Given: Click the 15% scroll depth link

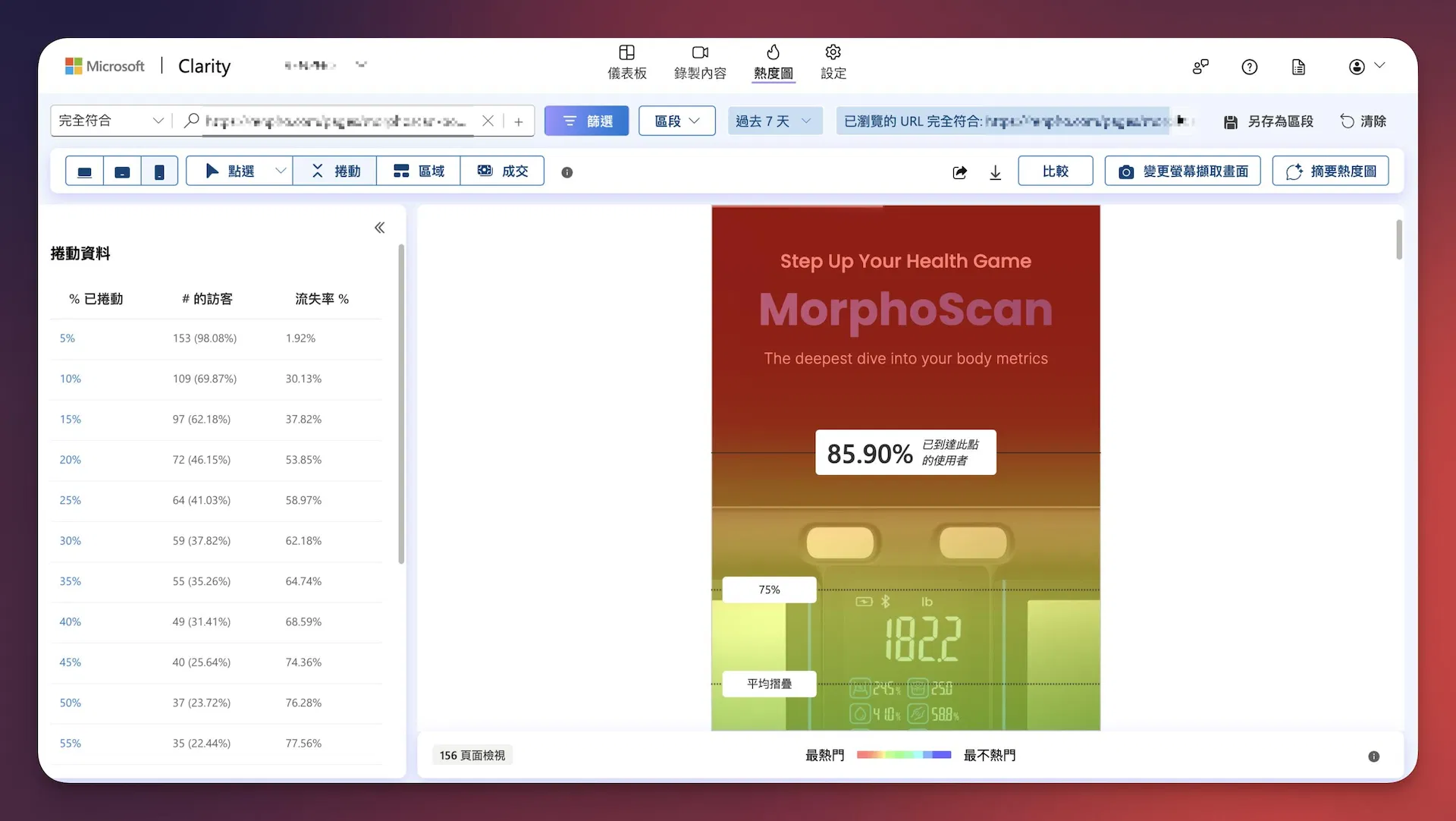Looking at the screenshot, I should 71,420.
